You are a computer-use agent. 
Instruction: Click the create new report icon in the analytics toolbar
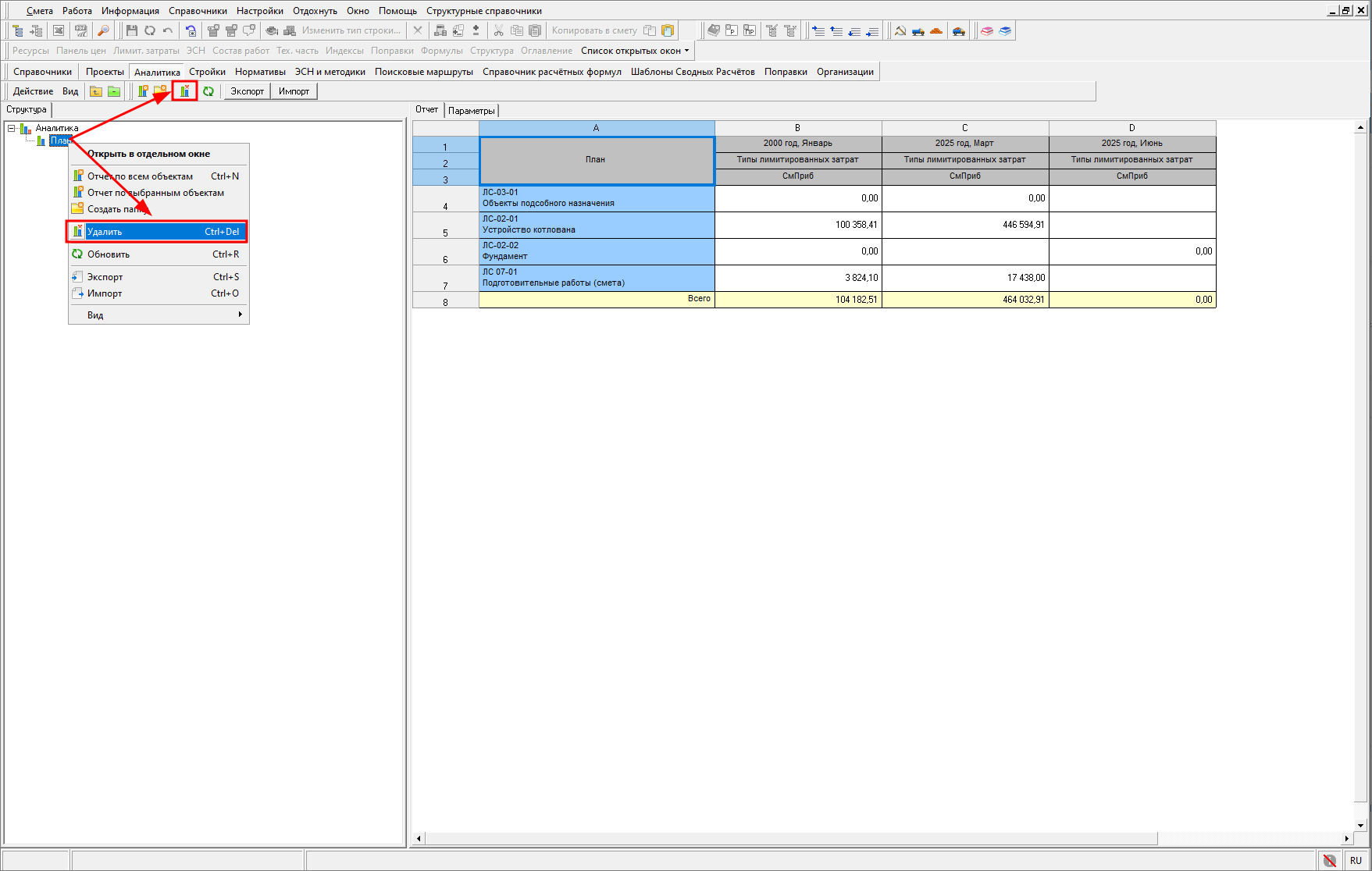click(x=143, y=91)
